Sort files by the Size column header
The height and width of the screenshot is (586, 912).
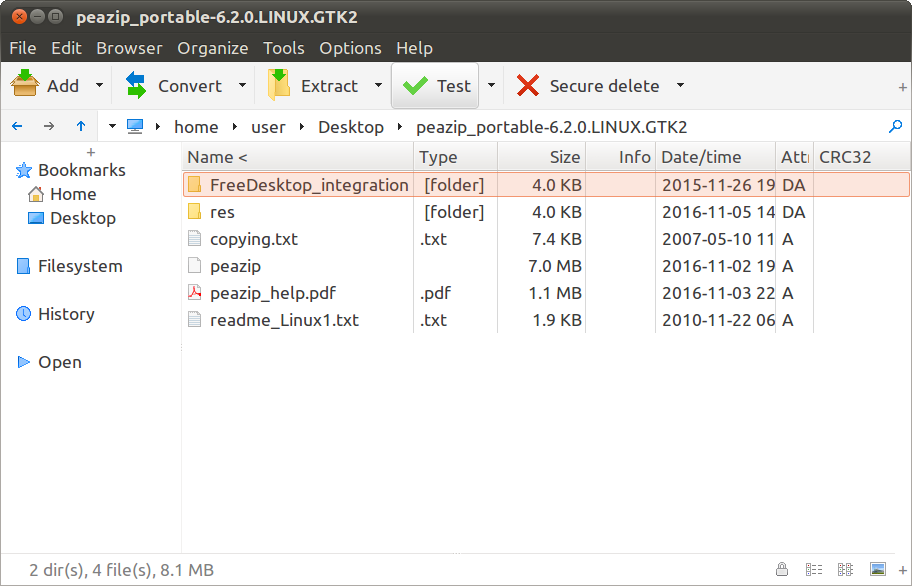tap(564, 157)
